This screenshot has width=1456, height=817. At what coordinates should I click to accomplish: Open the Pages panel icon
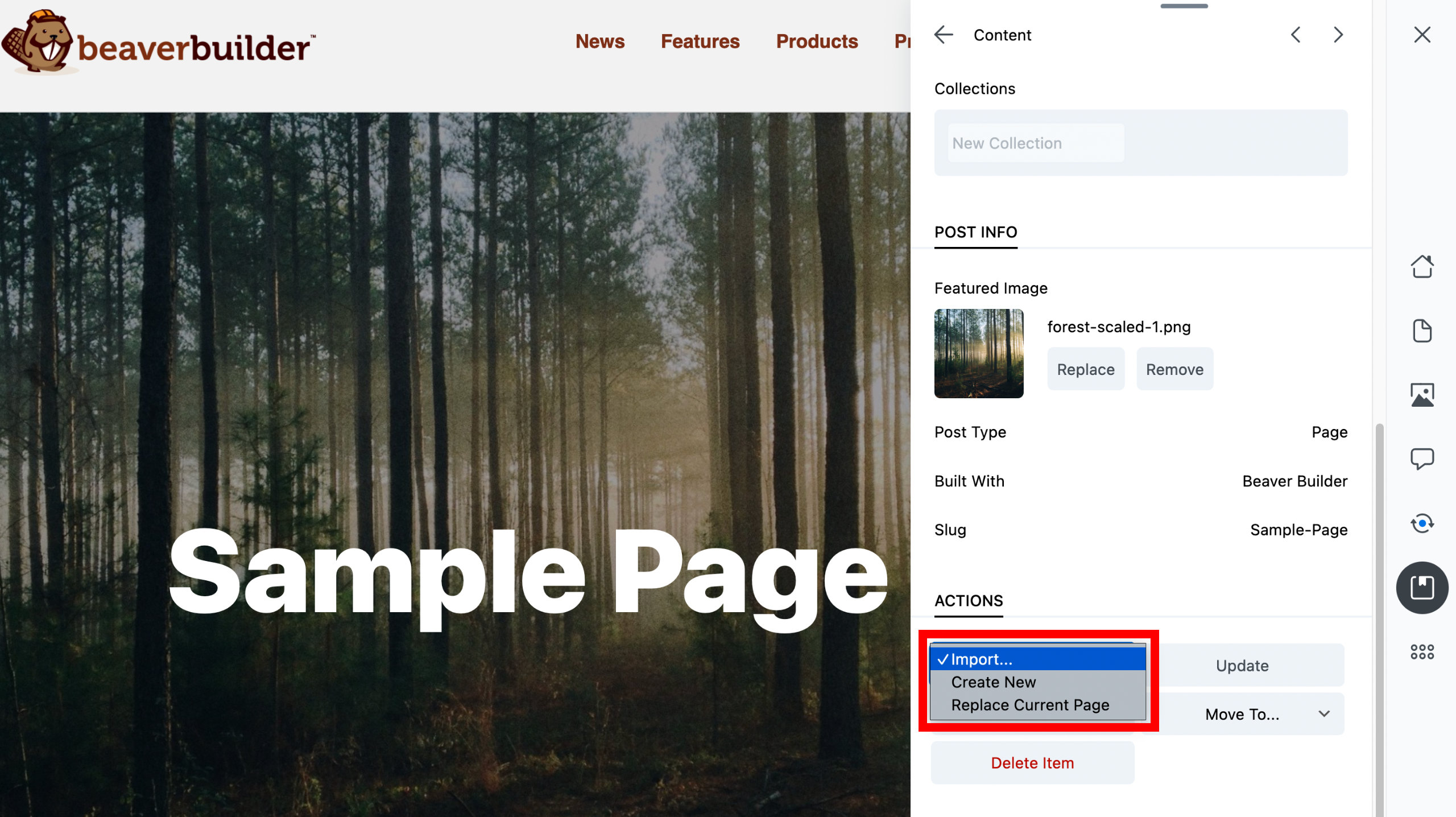(1422, 331)
